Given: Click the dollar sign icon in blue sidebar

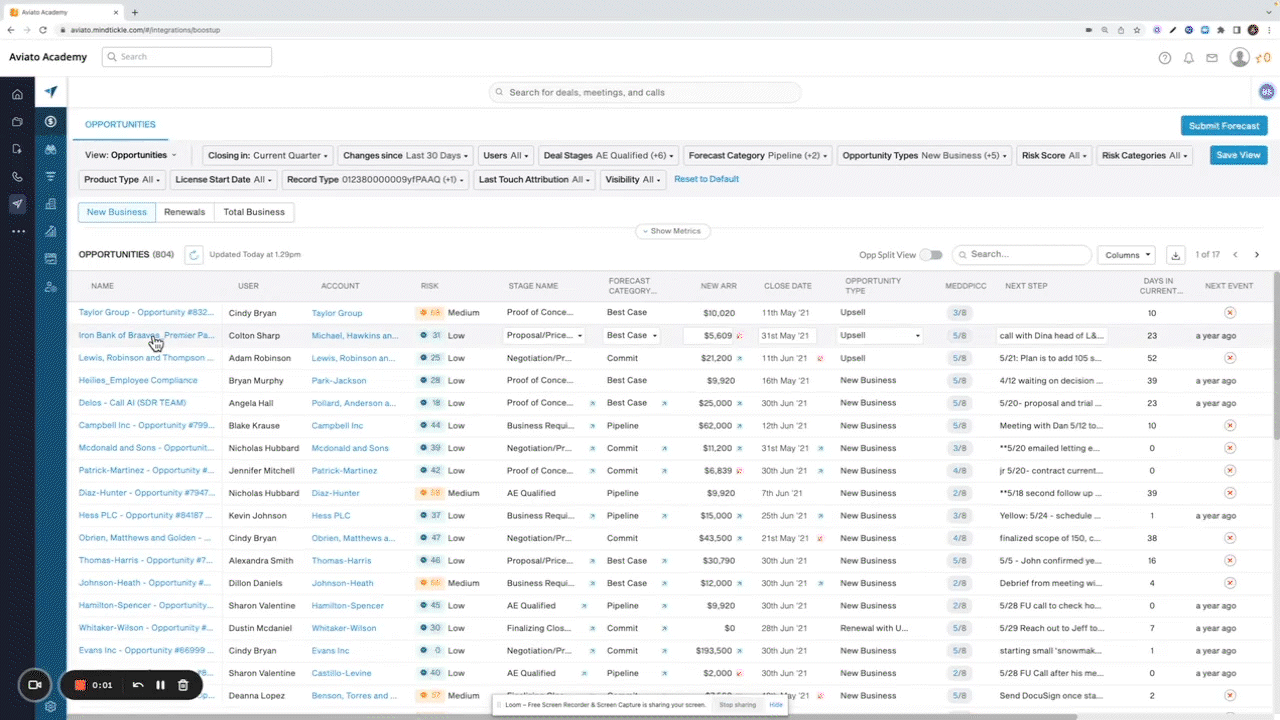Looking at the screenshot, I should click(50, 121).
